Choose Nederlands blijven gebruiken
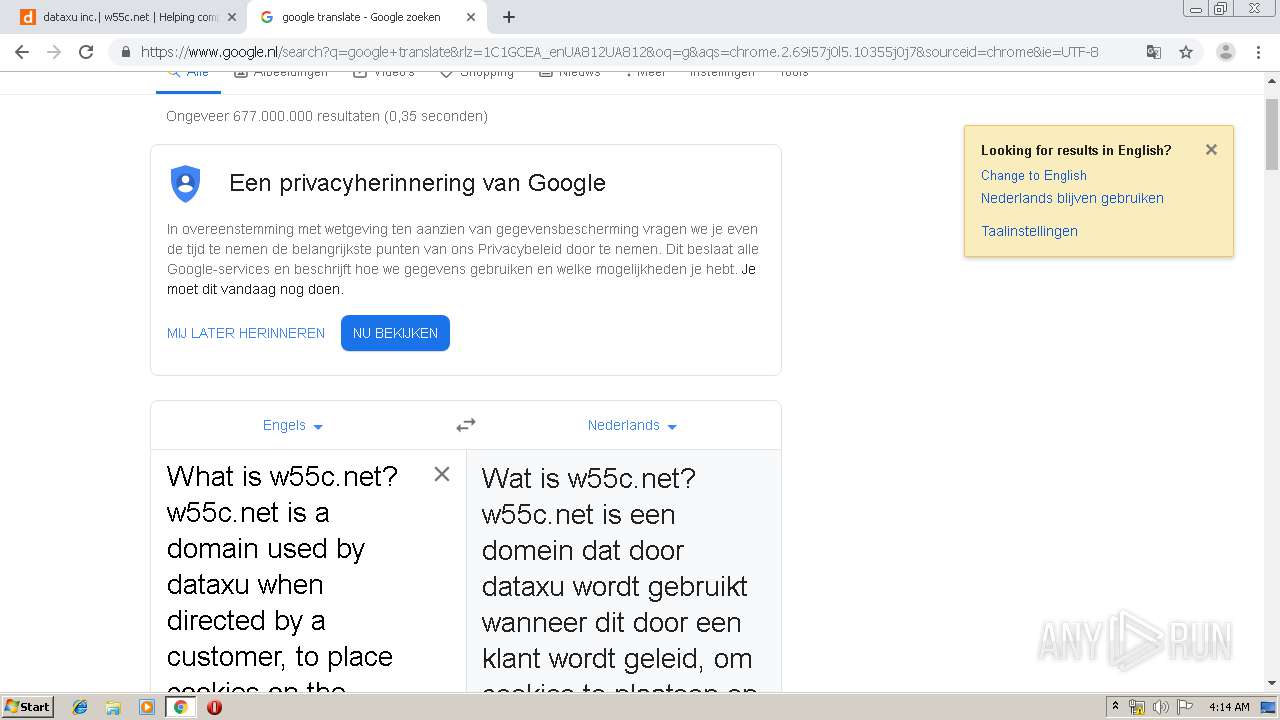The image size is (1280, 720). [x=1072, y=198]
